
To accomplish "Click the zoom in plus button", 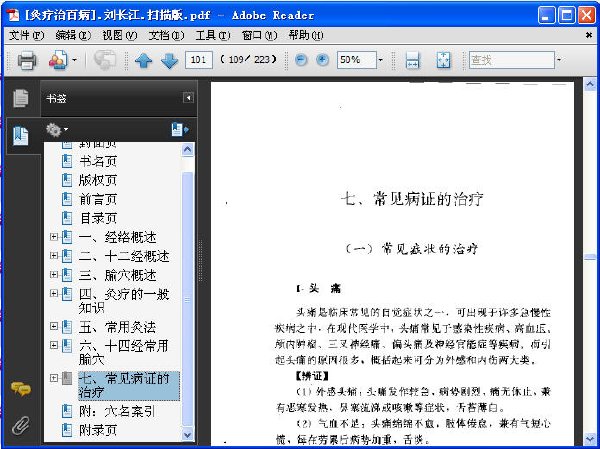I will [322, 61].
